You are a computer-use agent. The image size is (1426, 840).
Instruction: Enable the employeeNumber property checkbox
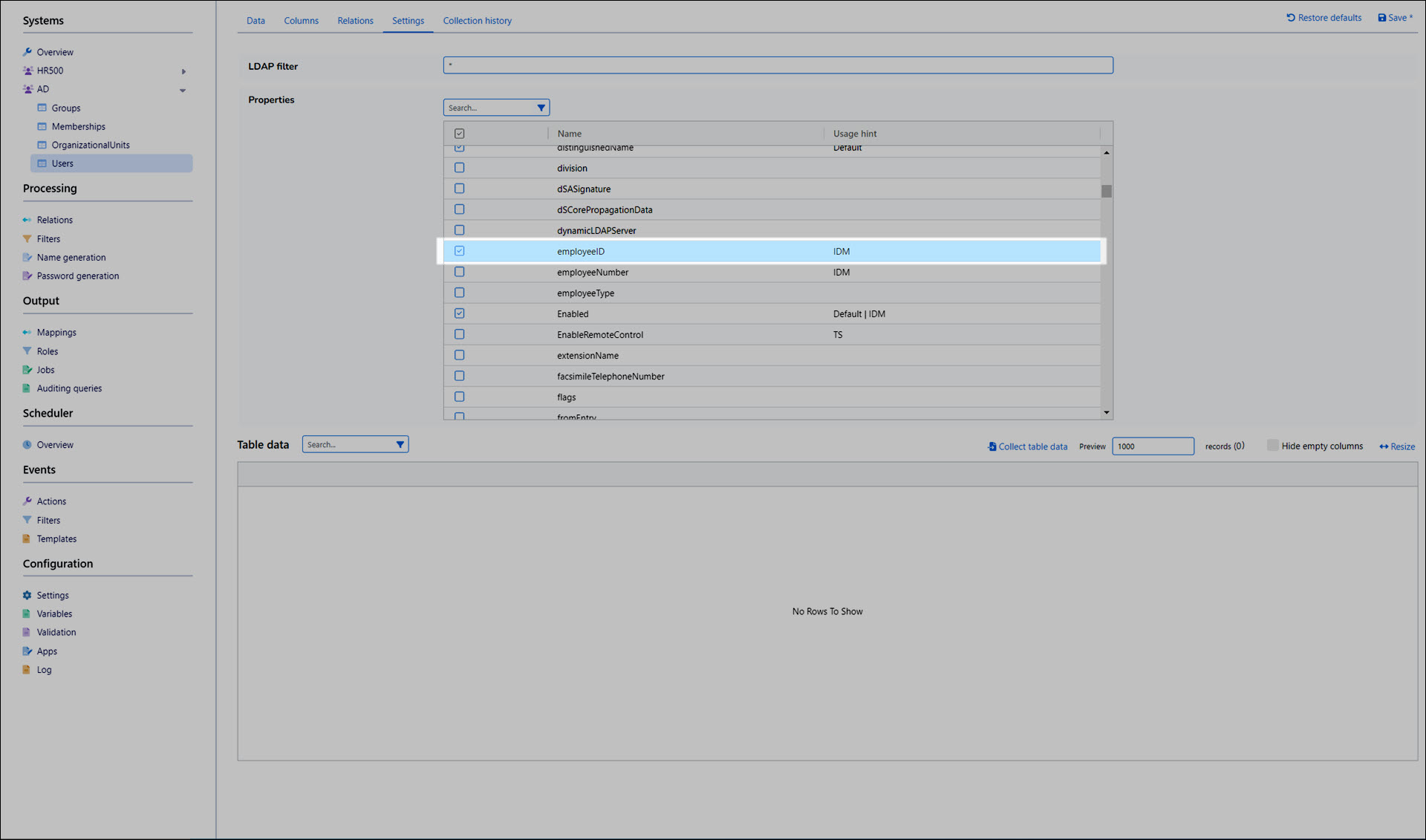(x=459, y=272)
